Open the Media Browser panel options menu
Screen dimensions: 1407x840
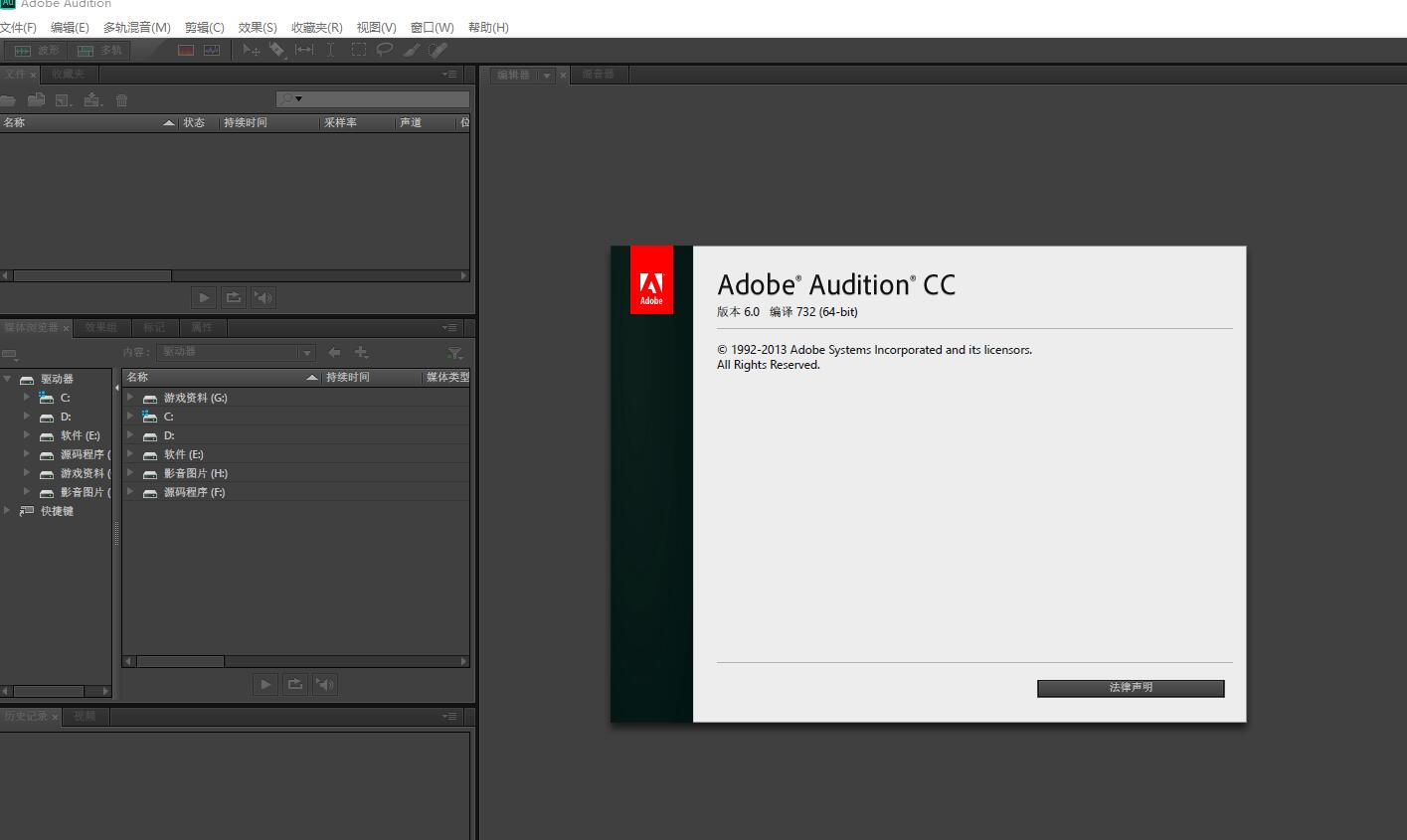click(x=450, y=327)
